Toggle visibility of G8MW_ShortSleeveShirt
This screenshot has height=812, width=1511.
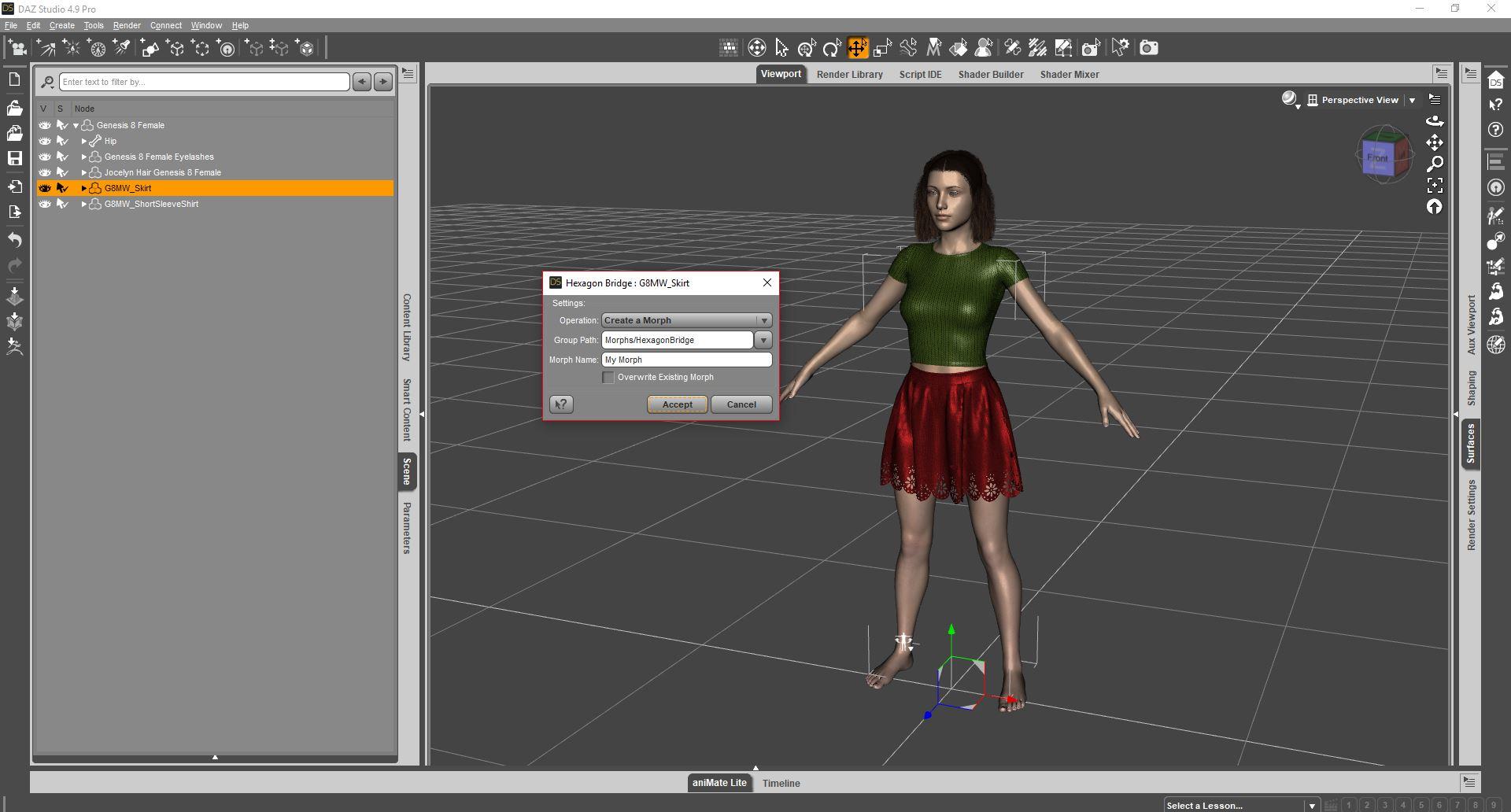coord(45,204)
